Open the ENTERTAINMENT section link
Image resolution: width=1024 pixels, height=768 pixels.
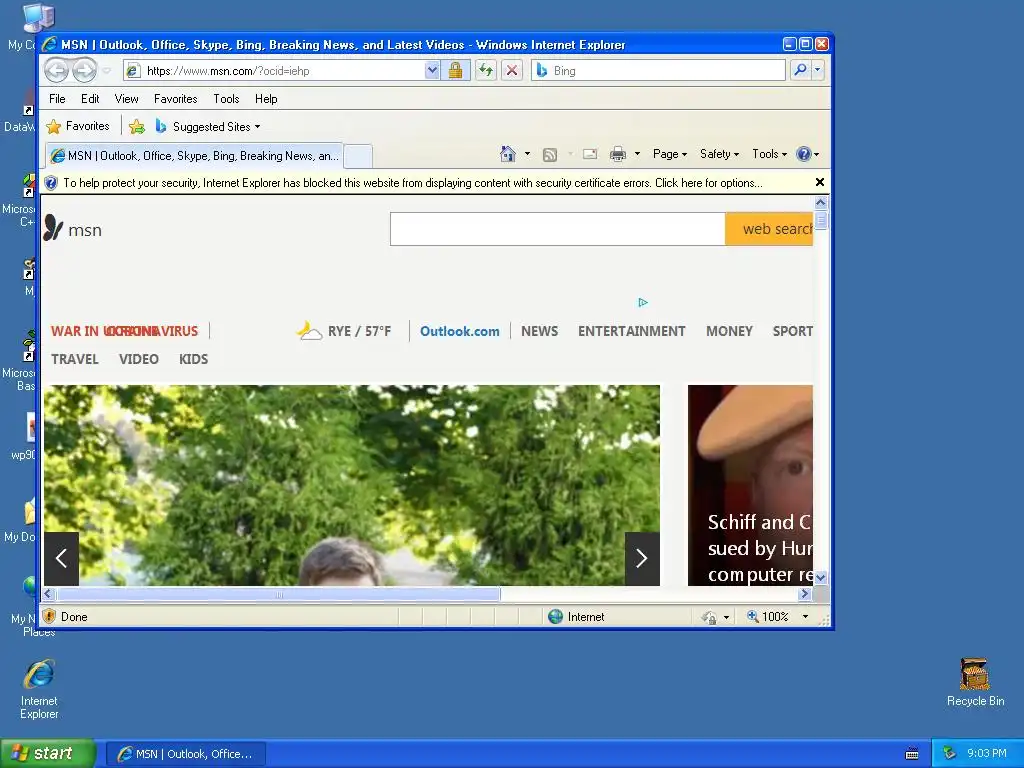632,331
